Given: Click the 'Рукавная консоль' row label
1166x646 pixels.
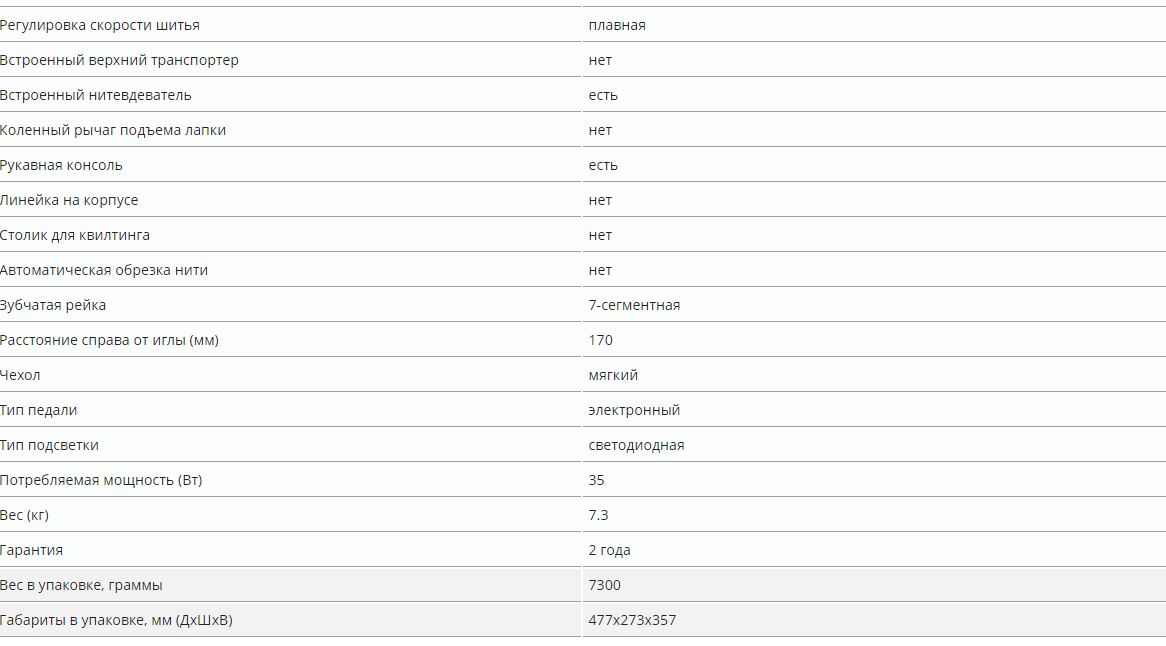Looking at the screenshot, I should 61,165.
